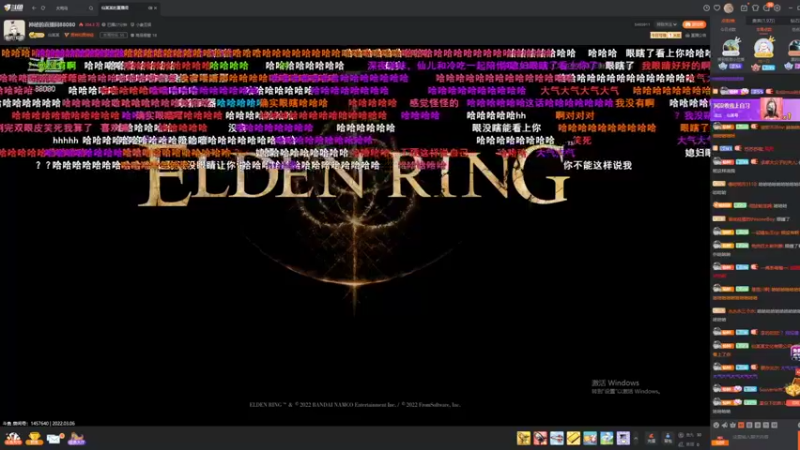Click the rocket icon in chat toolbar

coord(724,425)
